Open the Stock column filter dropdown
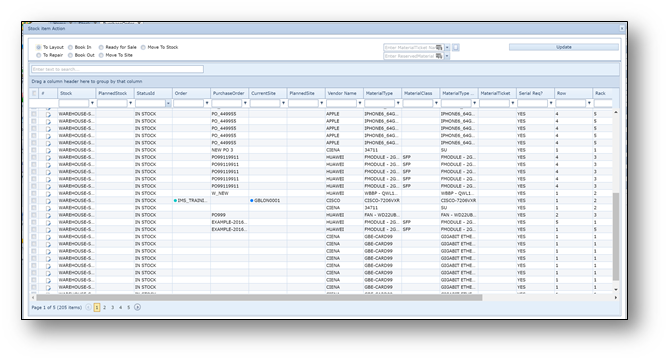This screenshot has height=362, width=670. pyautogui.click(x=92, y=103)
